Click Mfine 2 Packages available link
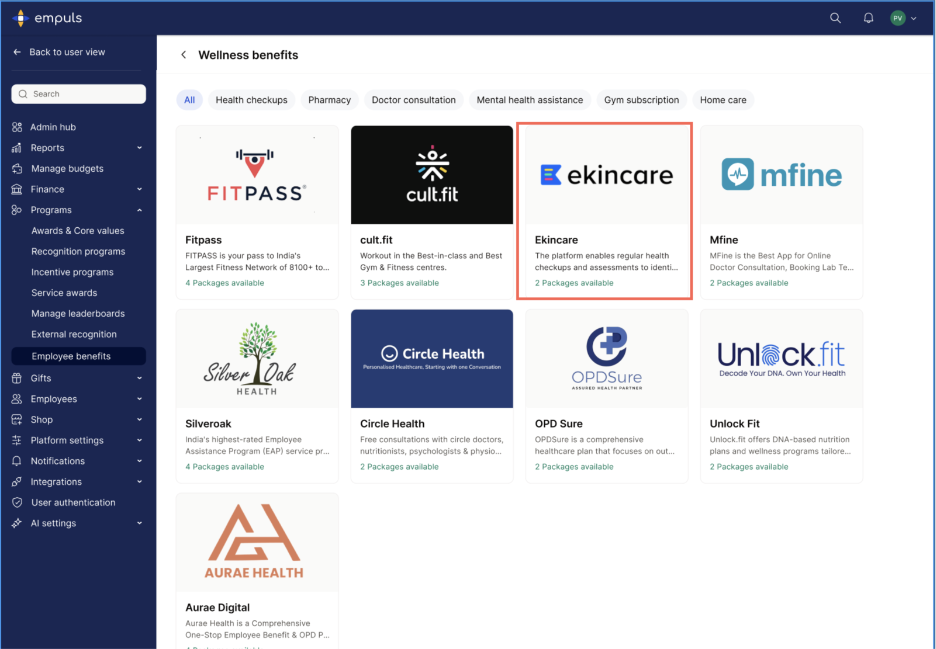This screenshot has width=936, height=649. (749, 283)
